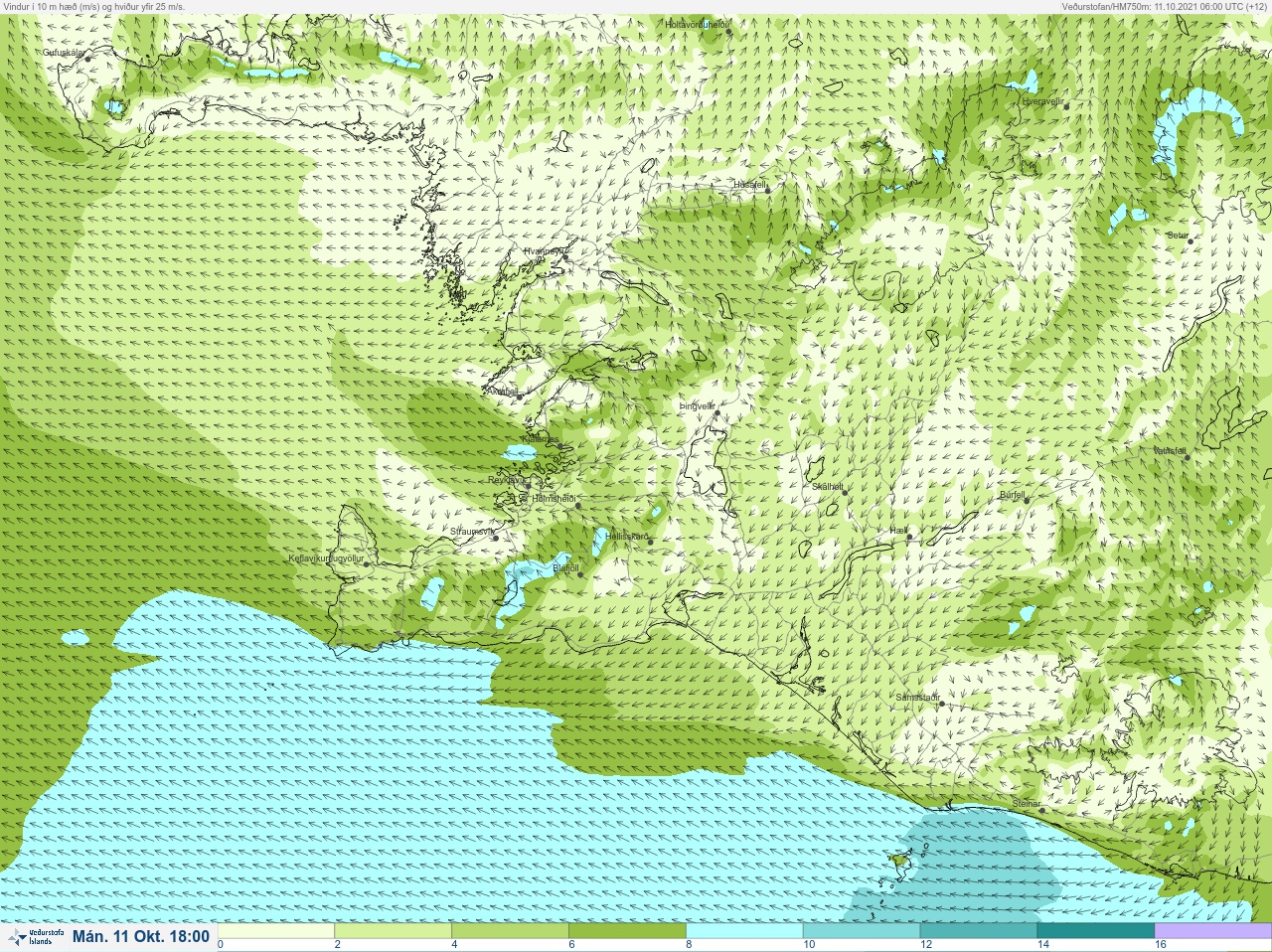The image size is (1272, 952).
Task: Click the Húsafell station label
Action: 750,185
